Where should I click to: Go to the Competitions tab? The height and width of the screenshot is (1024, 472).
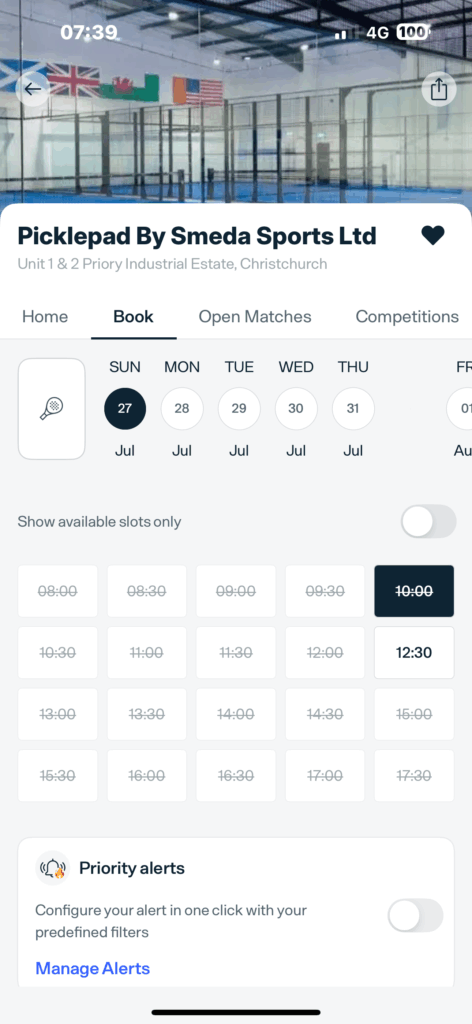pos(407,317)
